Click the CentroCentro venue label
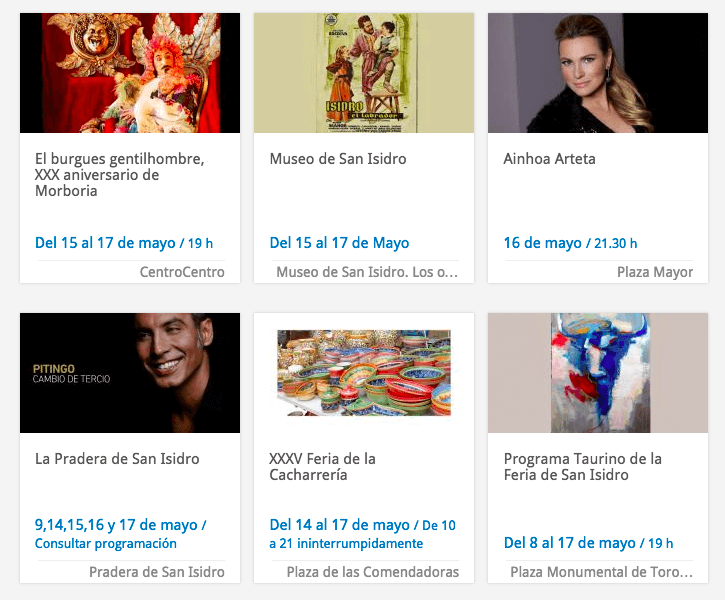The image size is (725, 600). (x=182, y=272)
